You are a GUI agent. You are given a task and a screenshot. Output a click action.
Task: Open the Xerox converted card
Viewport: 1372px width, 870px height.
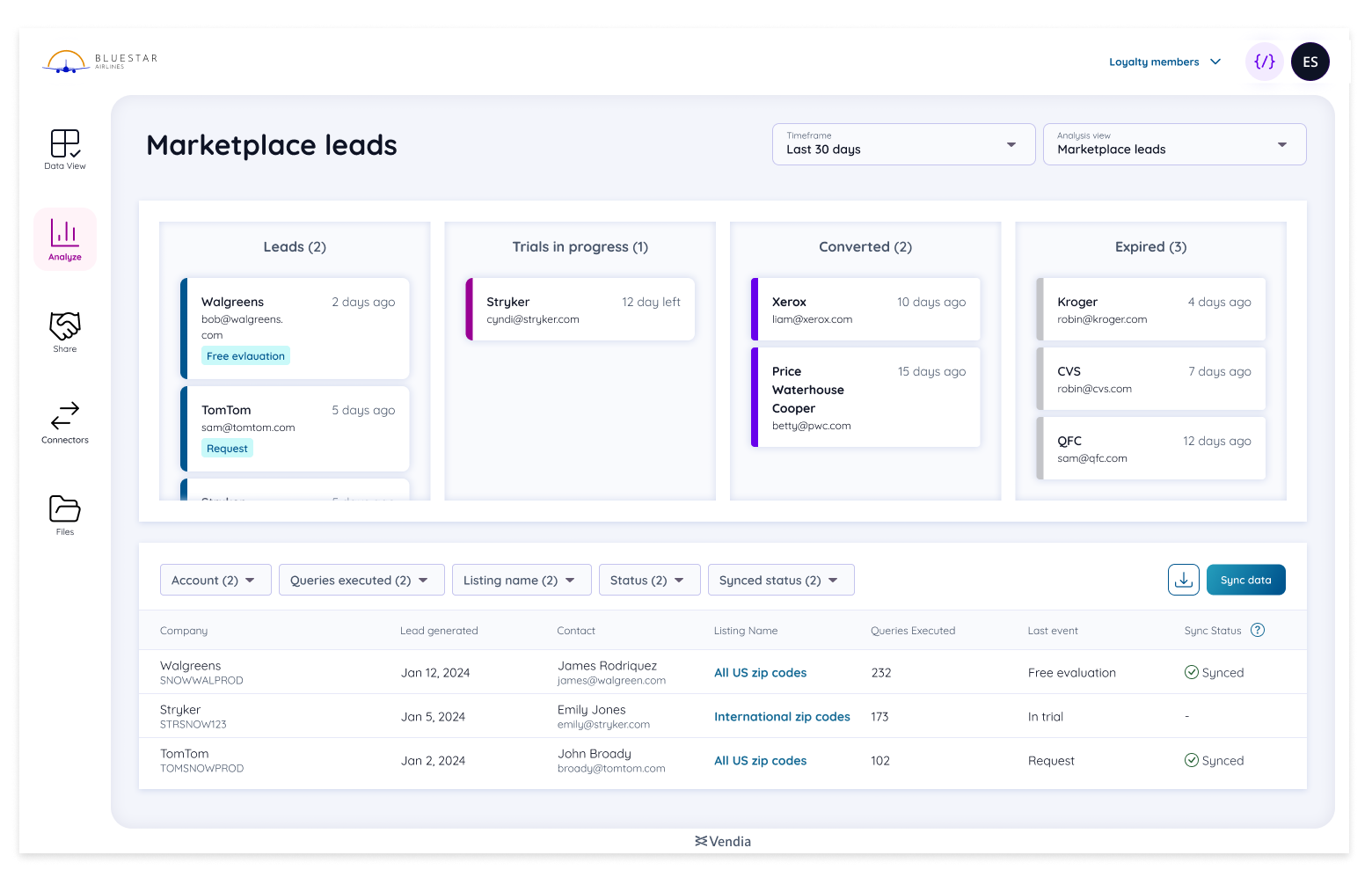point(865,309)
